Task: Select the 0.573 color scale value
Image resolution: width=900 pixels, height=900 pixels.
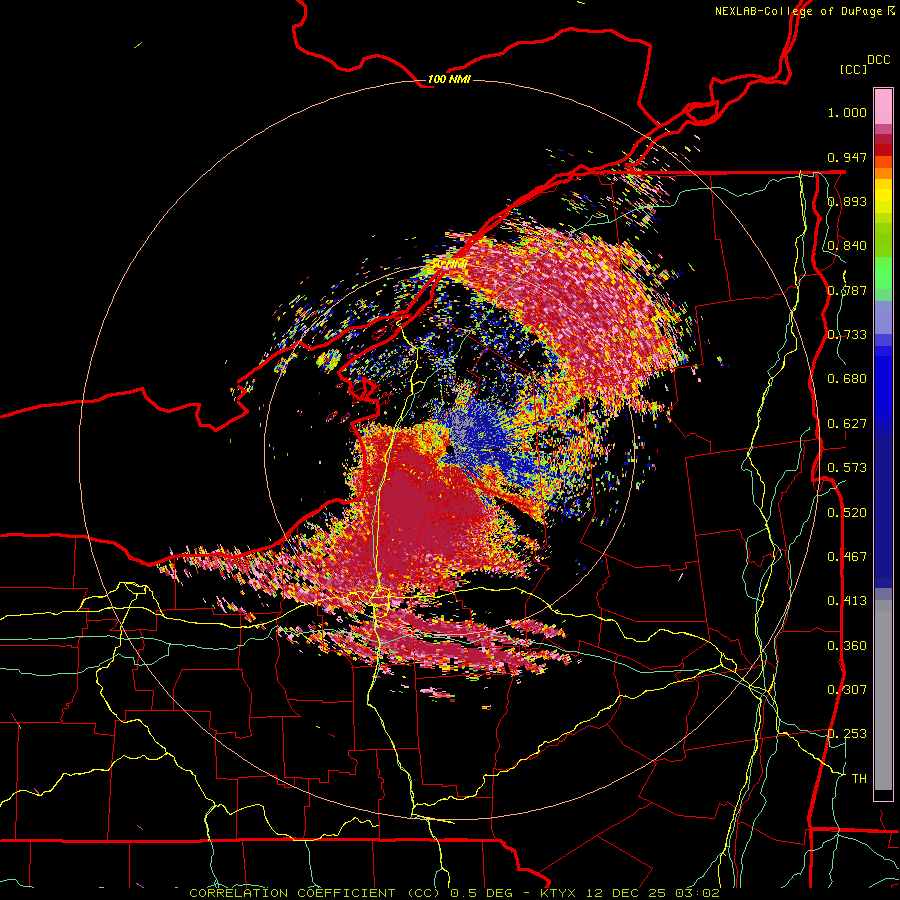Action: point(847,468)
